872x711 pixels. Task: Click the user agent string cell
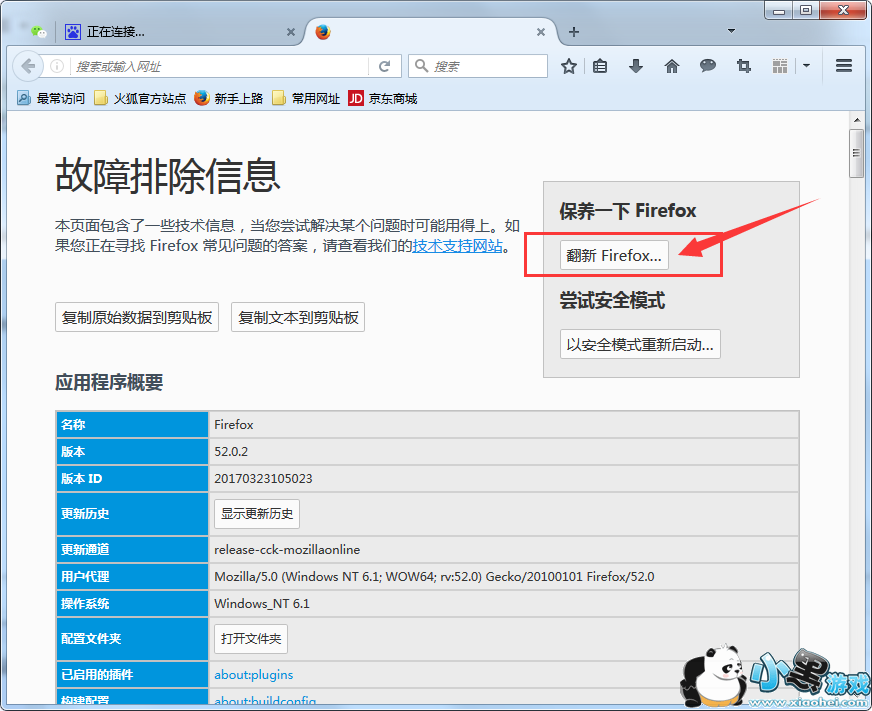point(503,576)
